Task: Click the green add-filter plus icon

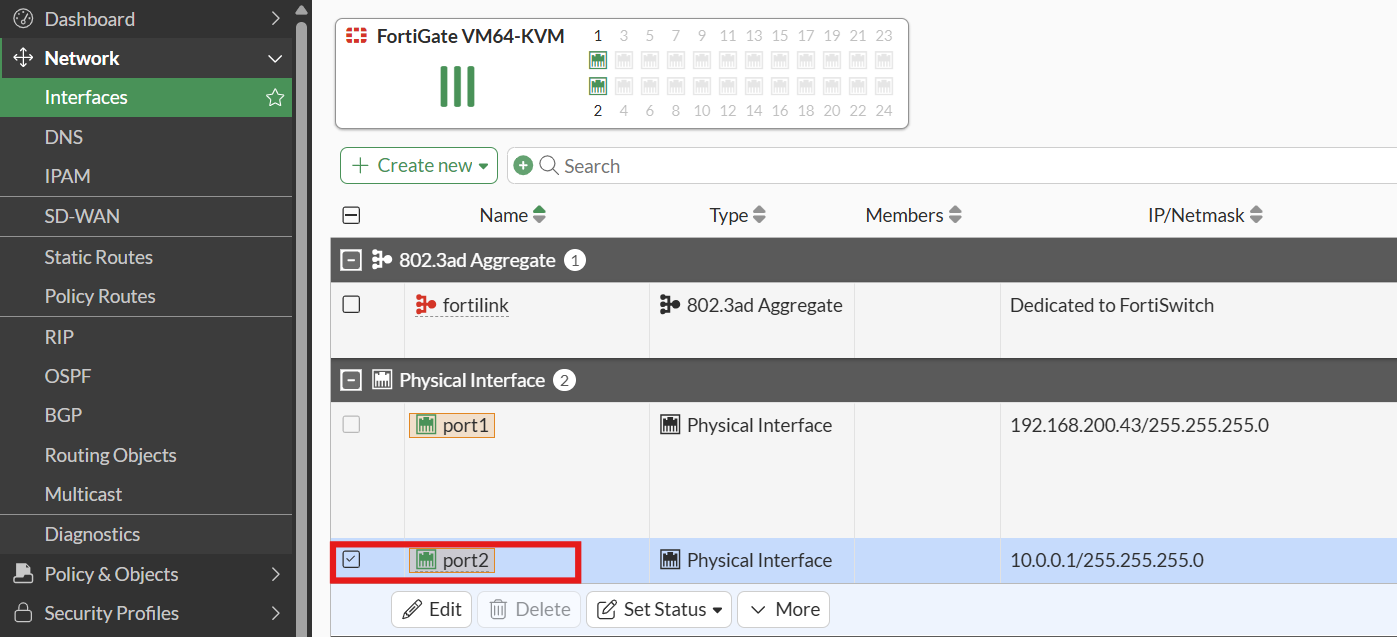Action: (523, 165)
